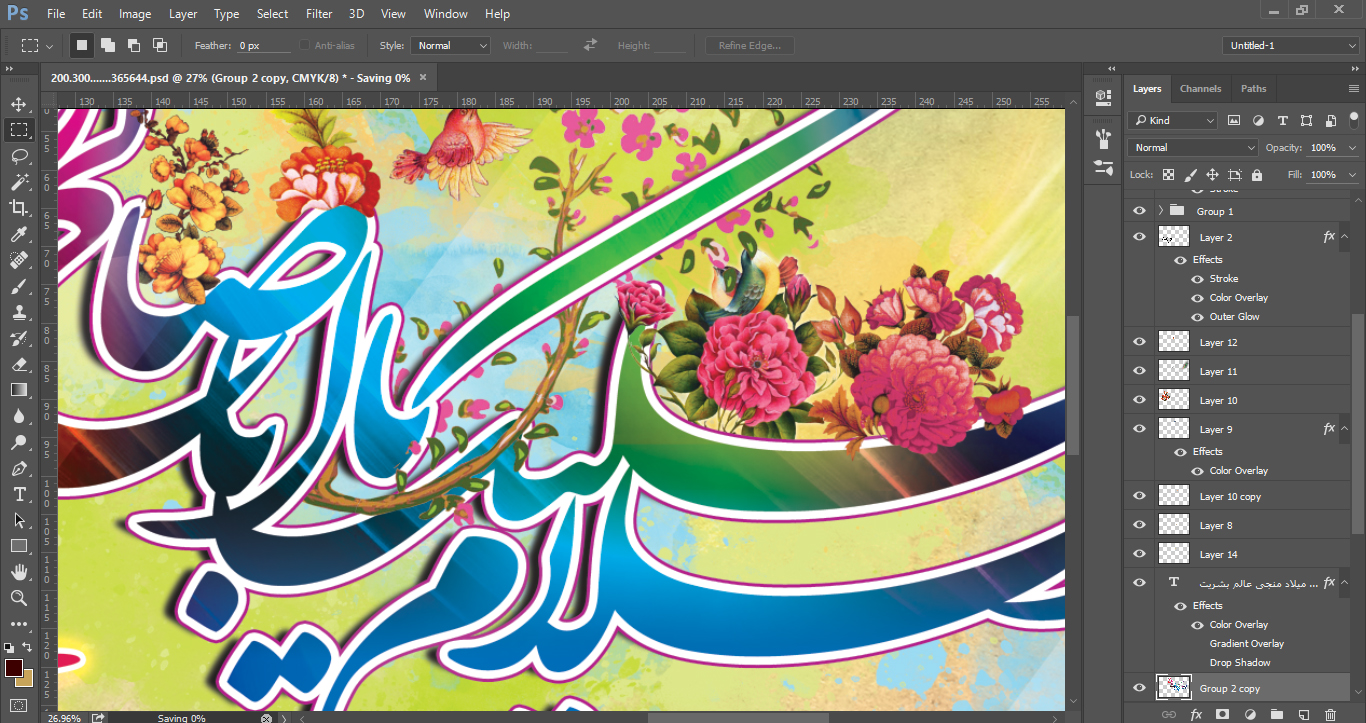
Task: Select the Eyedropper tool
Action: click(x=19, y=234)
